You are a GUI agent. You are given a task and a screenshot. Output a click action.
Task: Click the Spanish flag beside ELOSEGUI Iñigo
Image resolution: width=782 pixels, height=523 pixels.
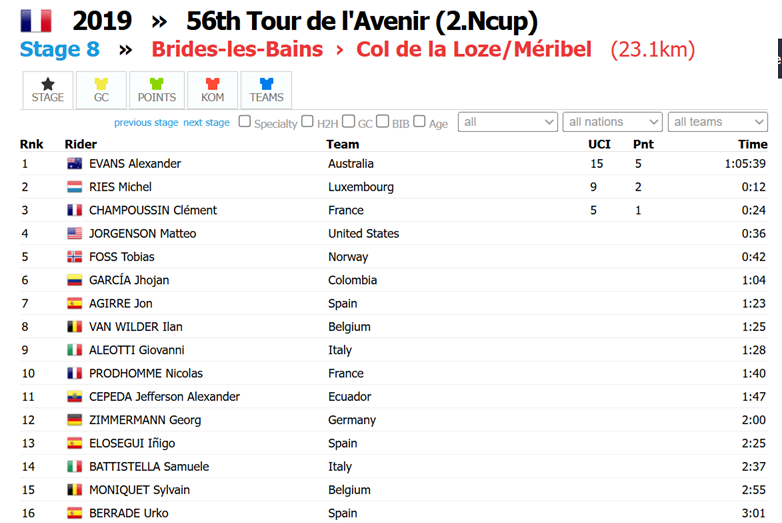74,443
